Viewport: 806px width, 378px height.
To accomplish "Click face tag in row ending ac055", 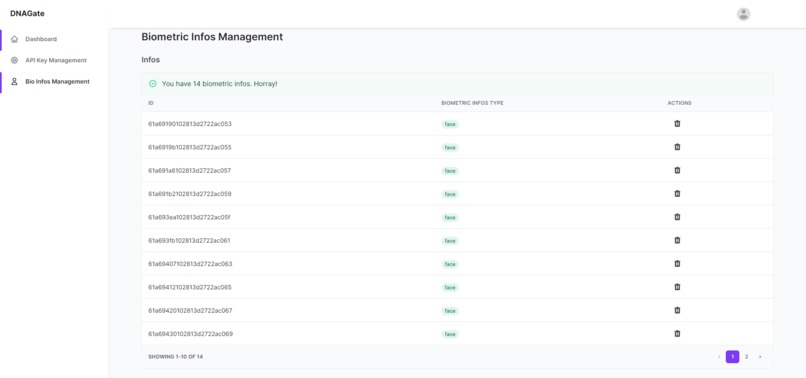I will [450, 148].
